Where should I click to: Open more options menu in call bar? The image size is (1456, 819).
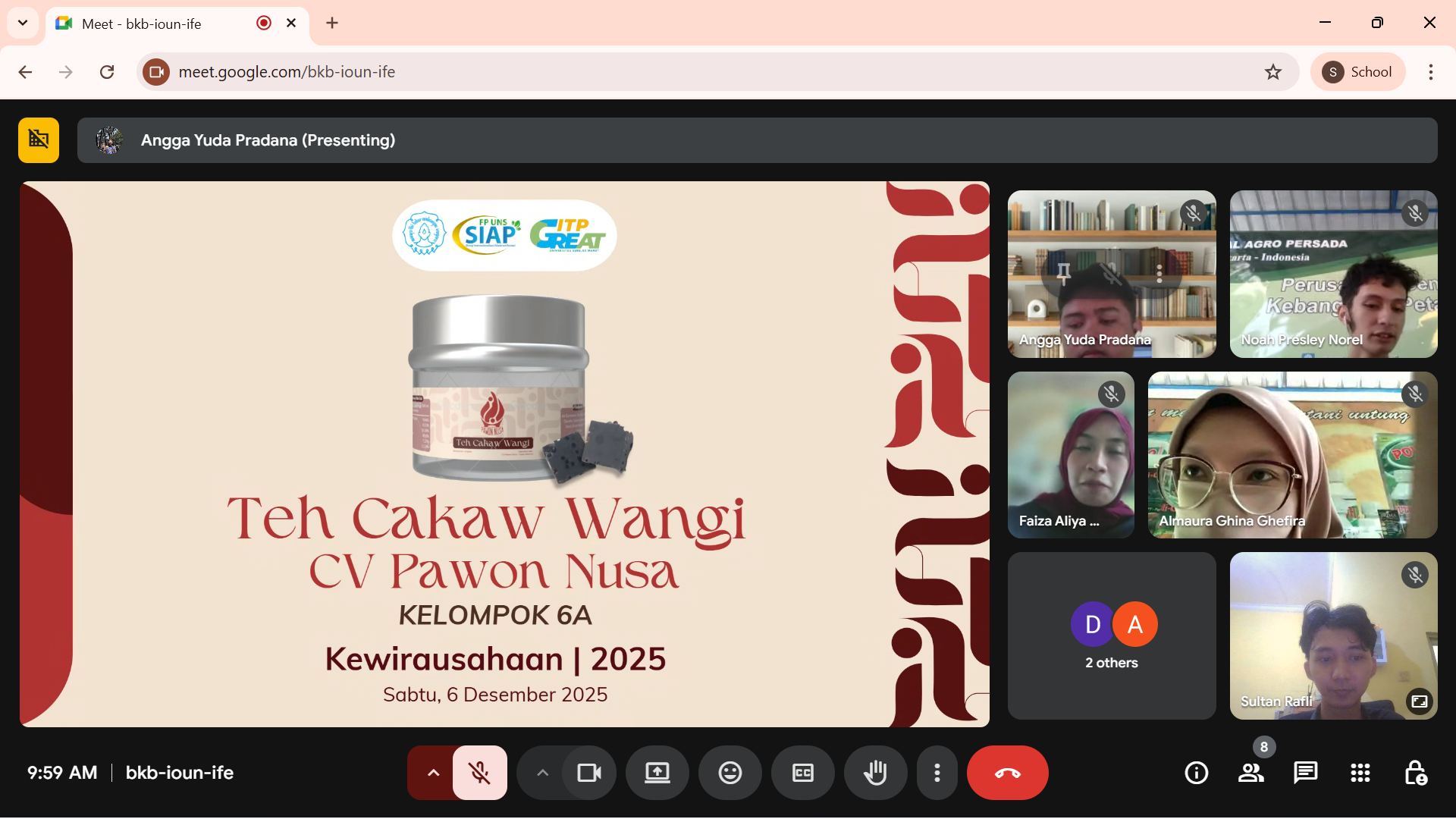(x=937, y=773)
